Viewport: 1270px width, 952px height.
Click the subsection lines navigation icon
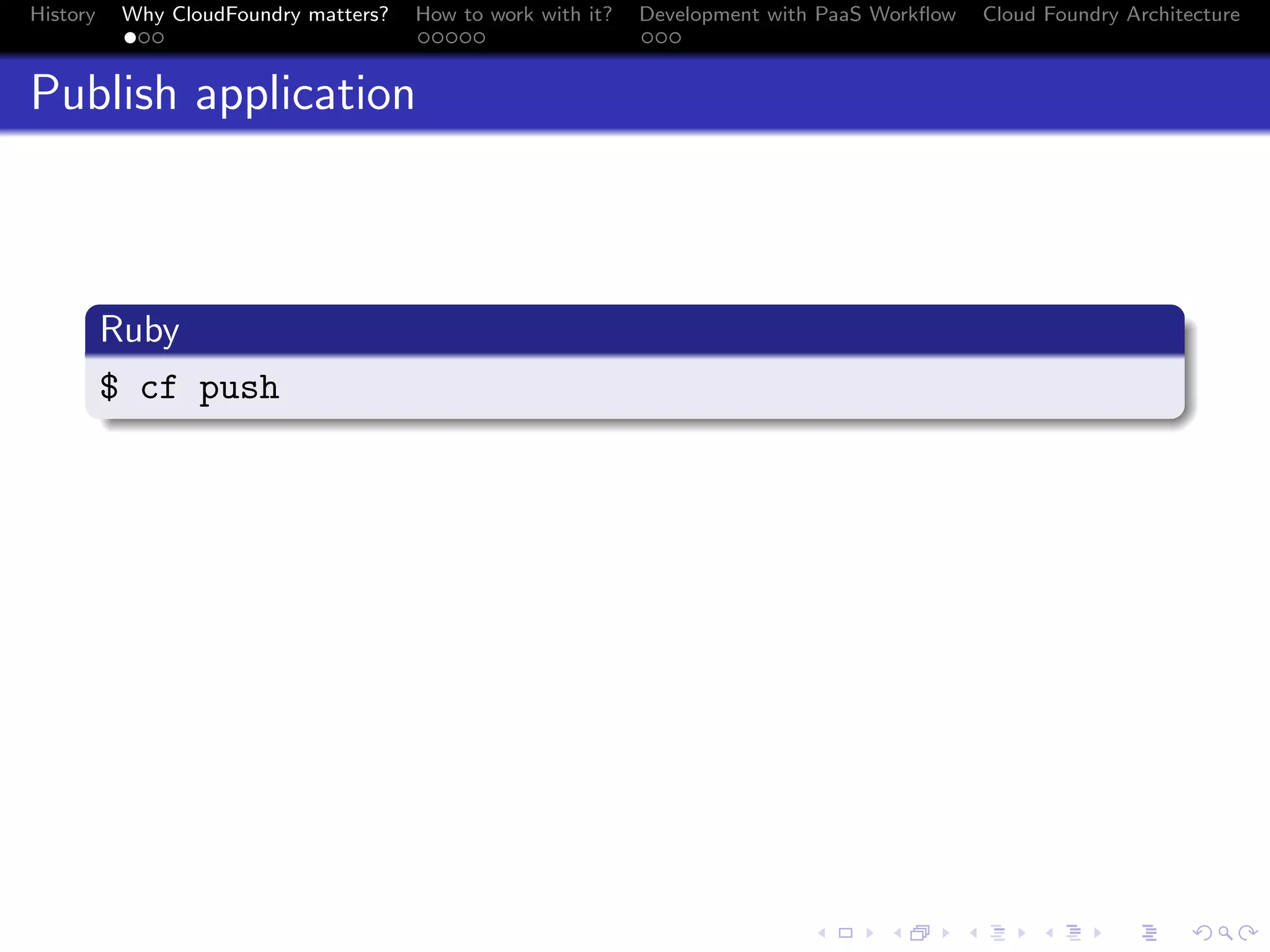coord(998,933)
